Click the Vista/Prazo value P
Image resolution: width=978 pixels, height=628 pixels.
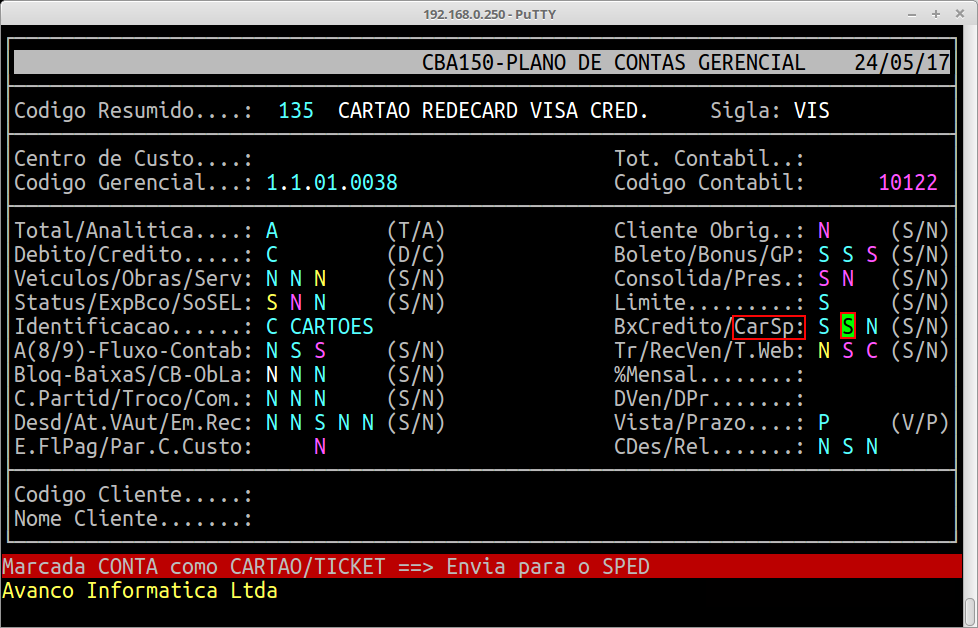824,422
